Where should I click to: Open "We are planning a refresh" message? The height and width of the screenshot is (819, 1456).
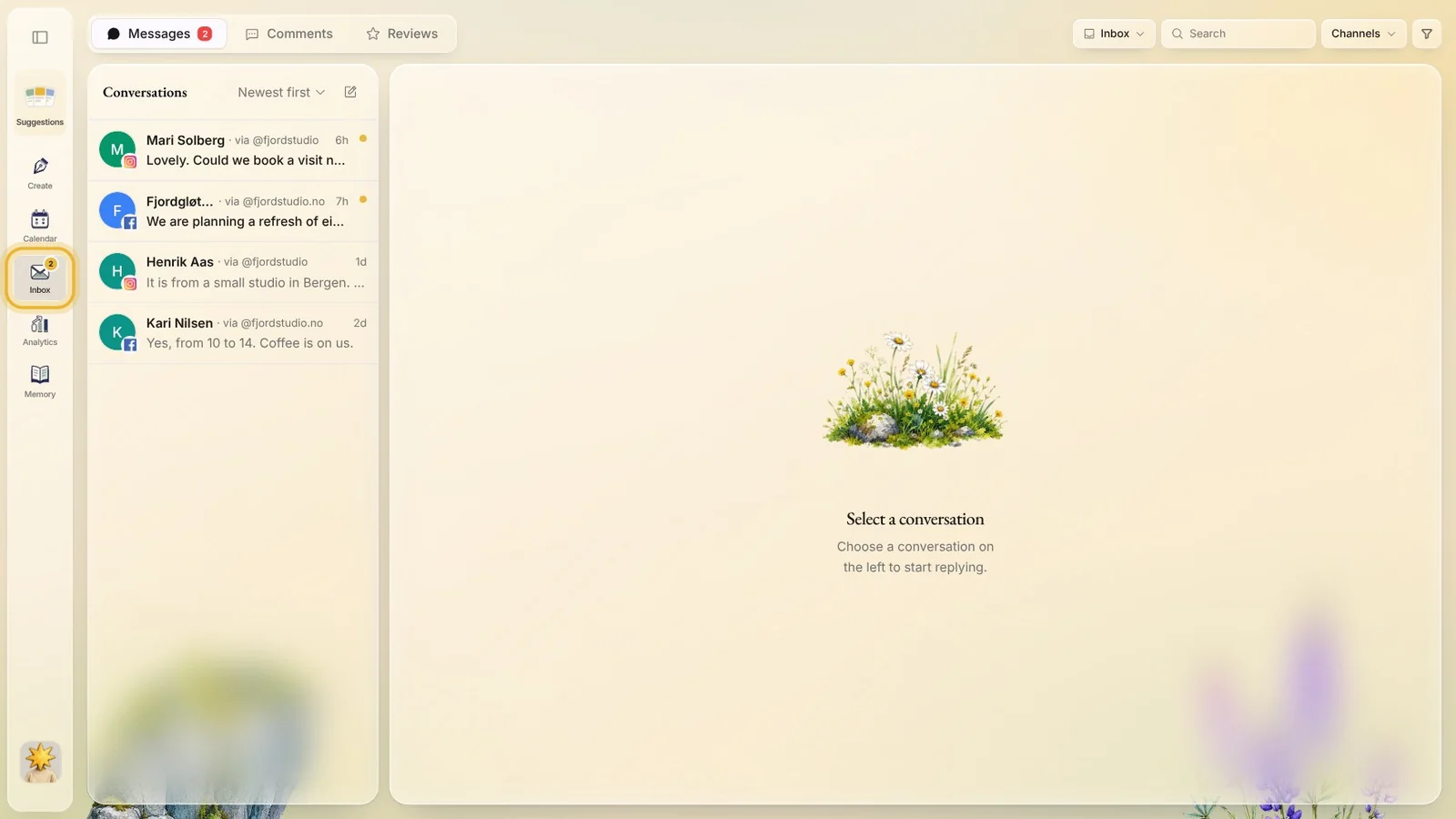(245, 221)
